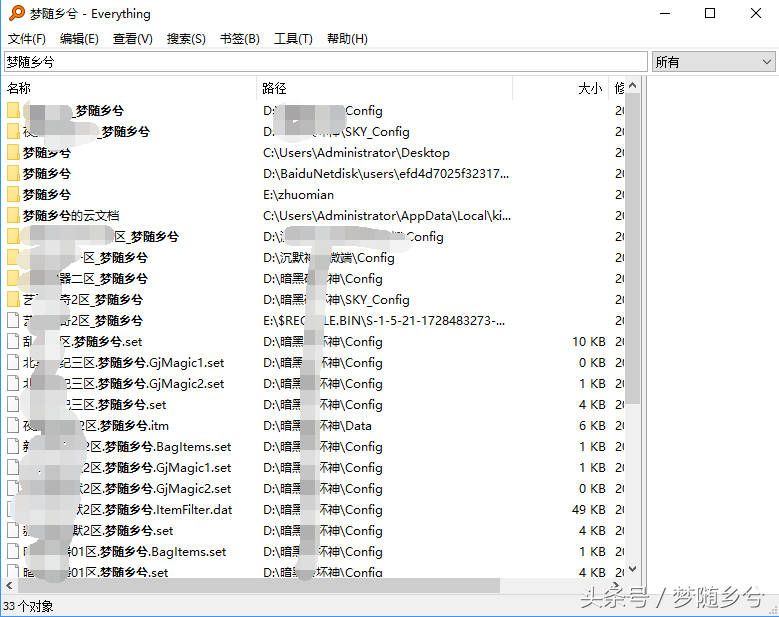779x617 pixels.
Task: Select folder icon of BaiduNetdisk 梦随乡兮 row
Action: pos(13,173)
